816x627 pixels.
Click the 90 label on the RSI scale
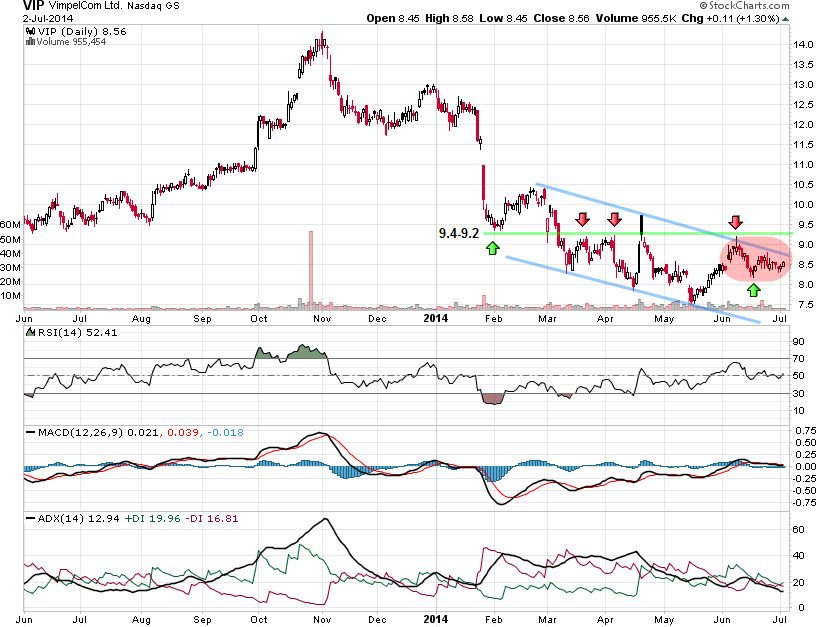(x=798, y=342)
